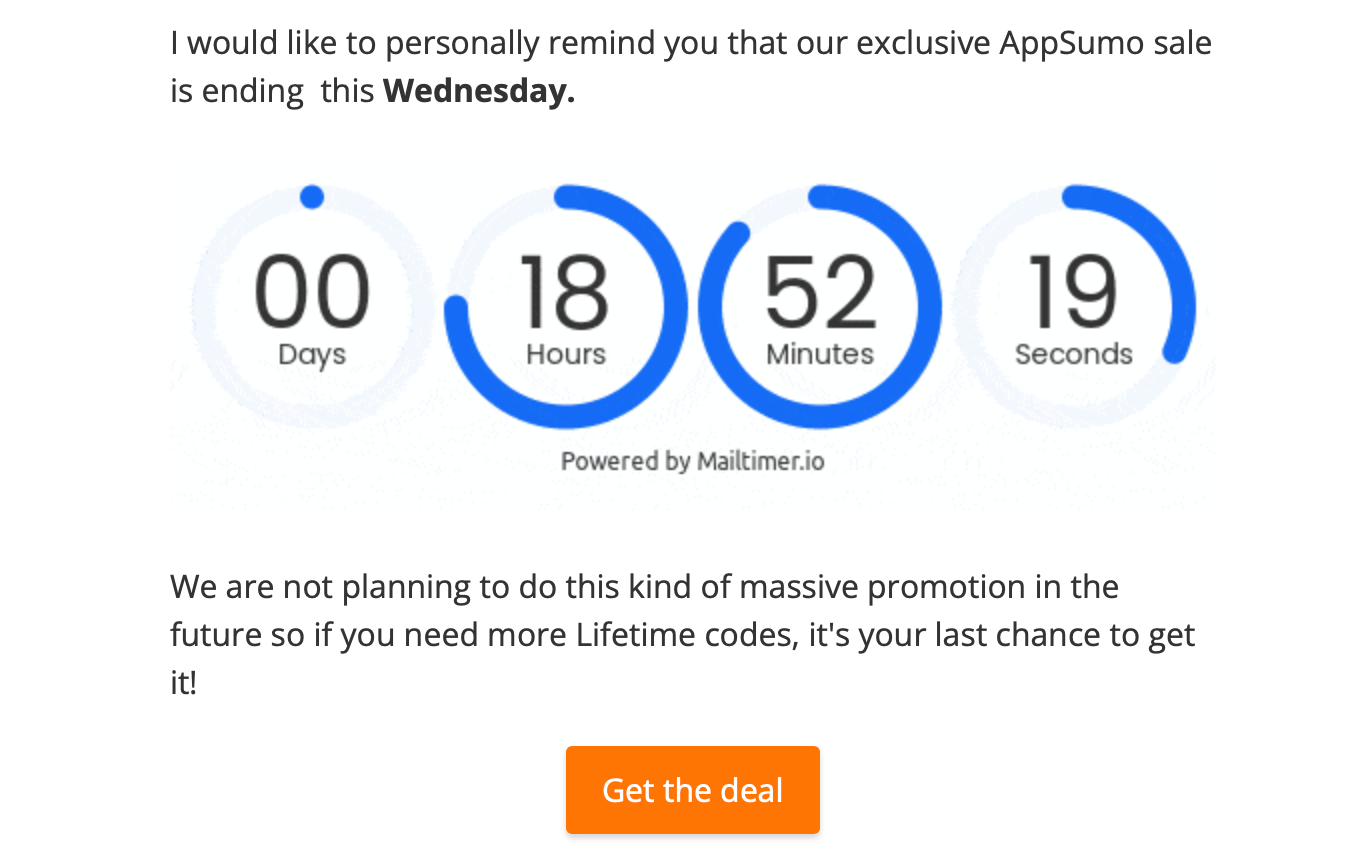Click the Days label under 00
This screenshot has height=867, width=1356.
[312, 354]
